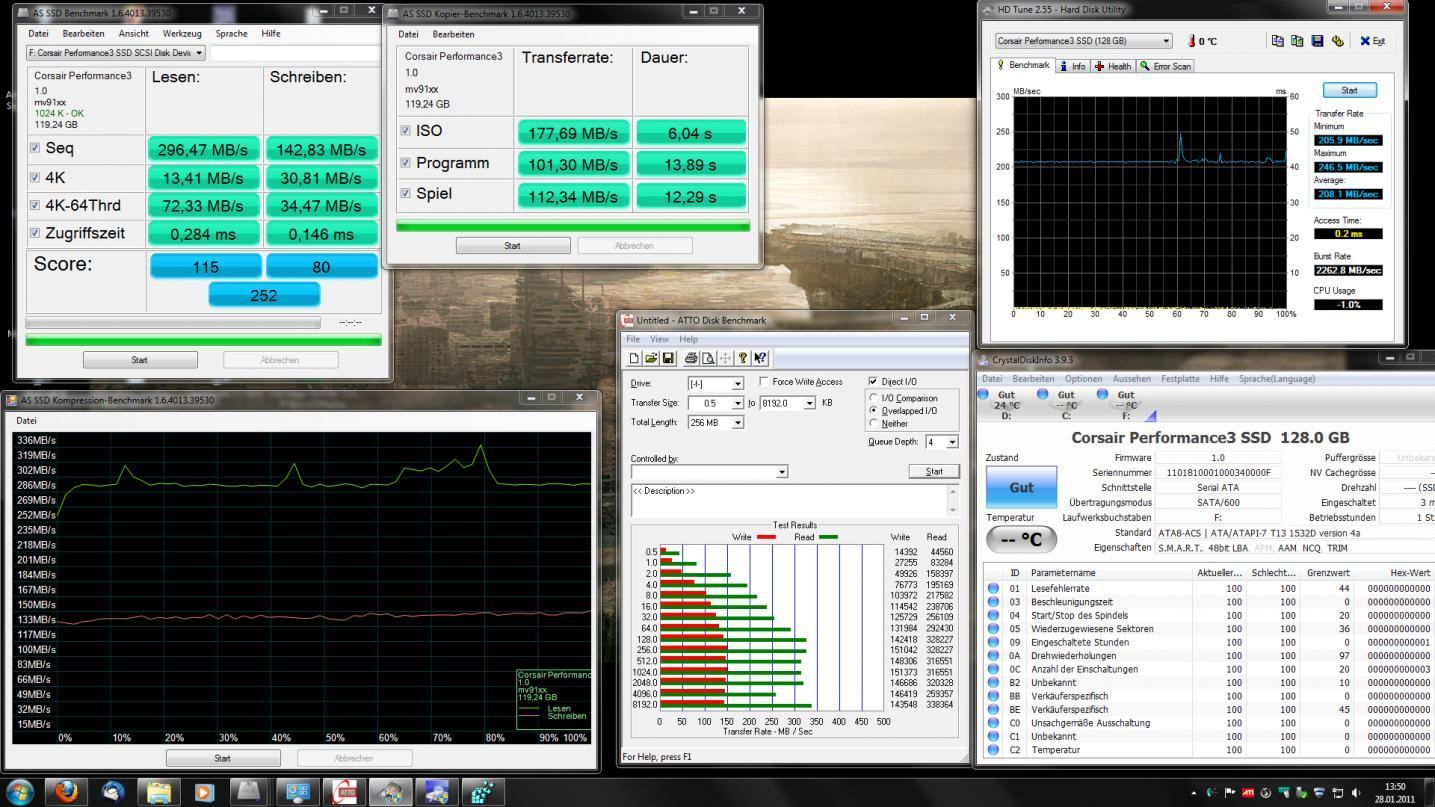This screenshot has width=1435, height=807.
Task: Switch to HD Tune Health tab
Action: (1113, 66)
